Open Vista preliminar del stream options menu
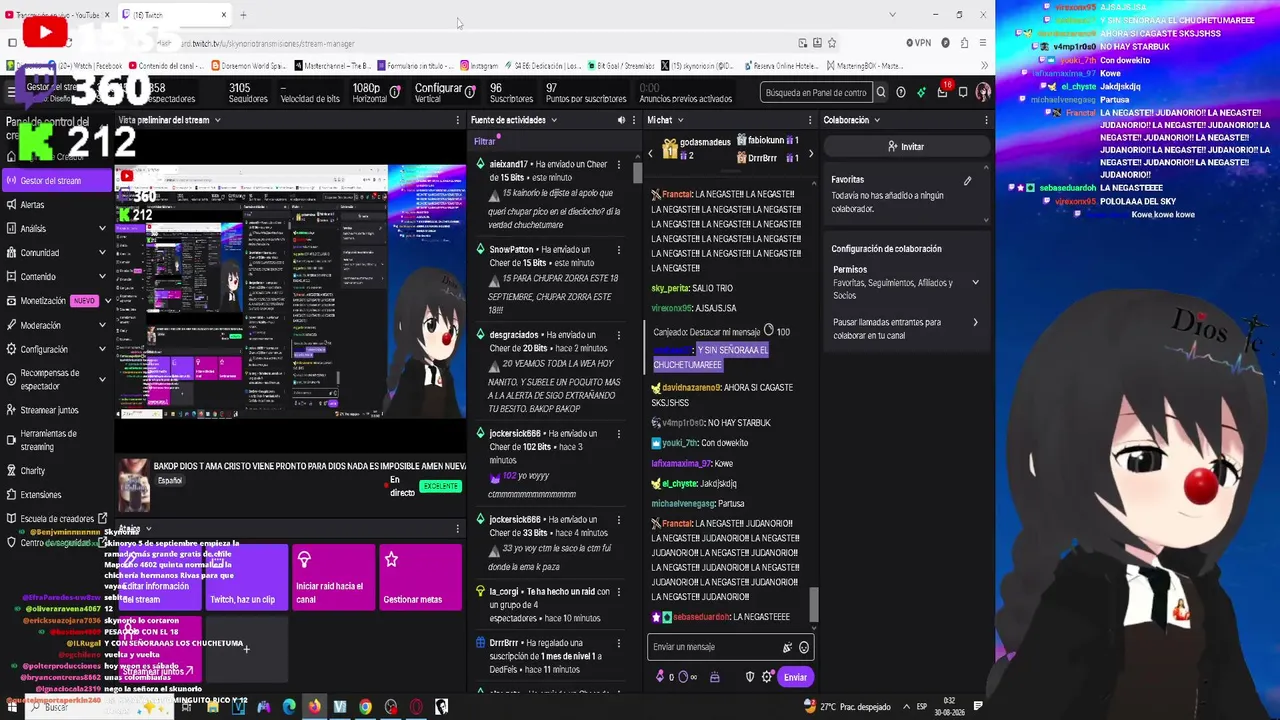The image size is (1280, 720). coord(457,120)
